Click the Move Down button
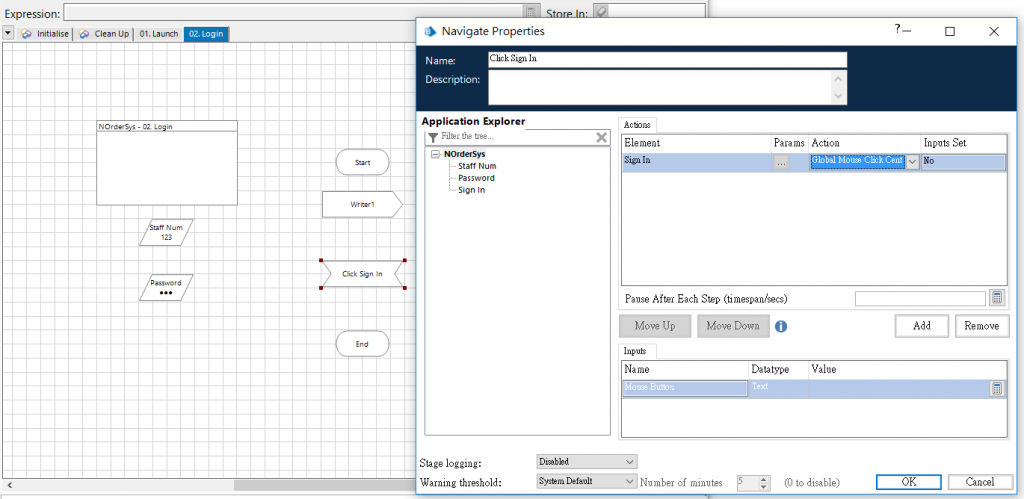Viewport: 1024px width, 499px height. [x=733, y=326]
